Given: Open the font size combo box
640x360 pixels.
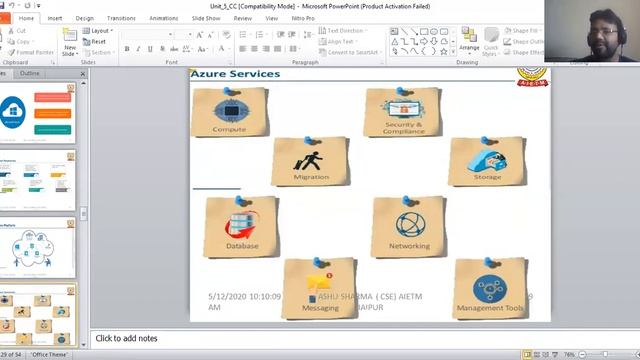Looking at the screenshot, I should tap(184, 35).
